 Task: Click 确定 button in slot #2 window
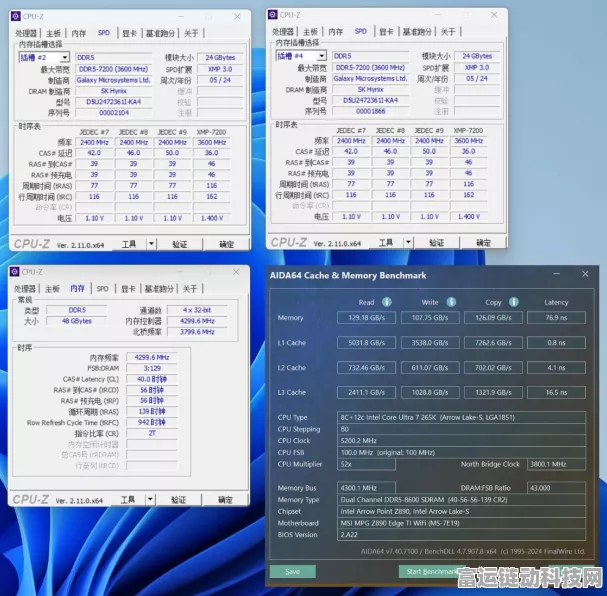[x=226, y=244]
